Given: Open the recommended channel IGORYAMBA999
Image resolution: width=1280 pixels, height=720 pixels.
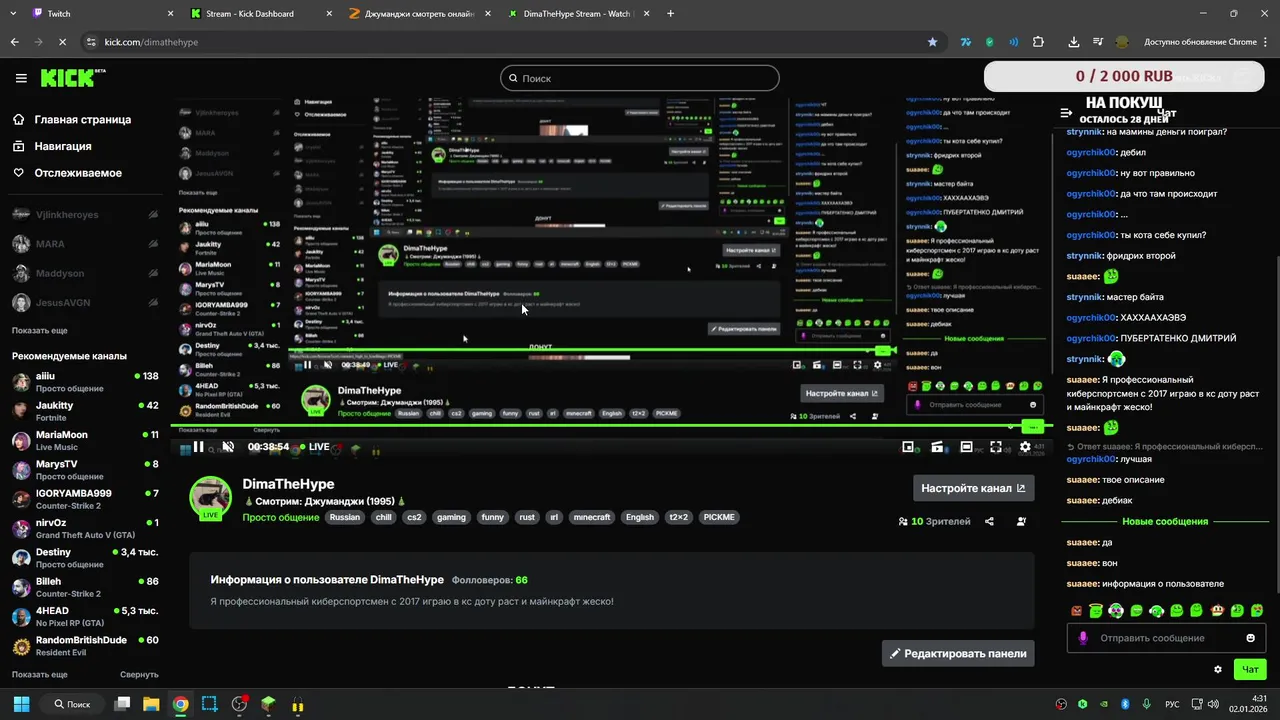Looking at the screenshot, I should 85,499.
